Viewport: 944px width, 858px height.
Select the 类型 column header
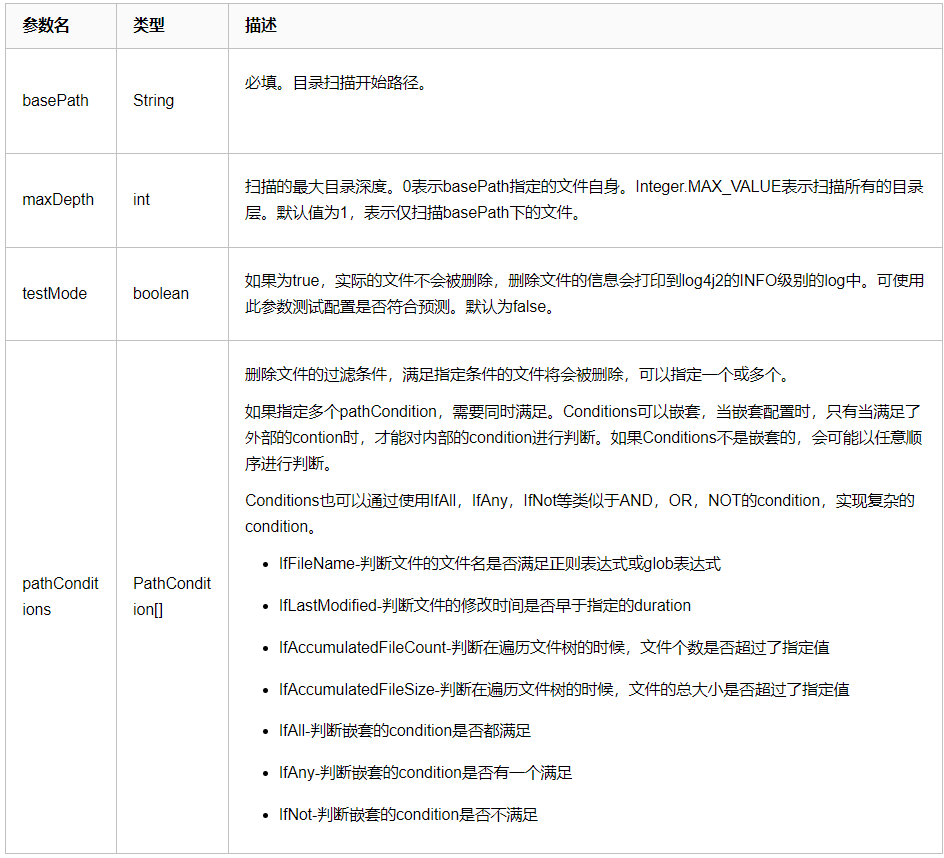[x=147, y=26]
